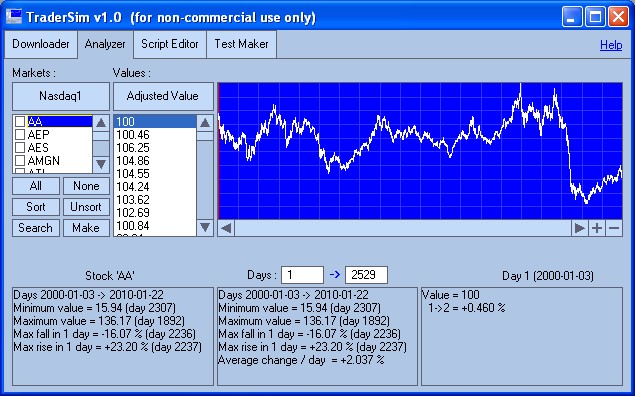This screenshot has width=635, height=396.
Task: Click markets list up arrow
Action: point(101,123)
